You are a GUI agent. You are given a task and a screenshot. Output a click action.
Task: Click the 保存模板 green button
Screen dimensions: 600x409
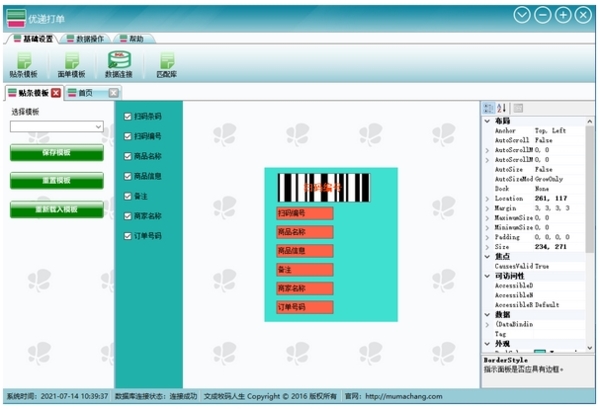57,153
